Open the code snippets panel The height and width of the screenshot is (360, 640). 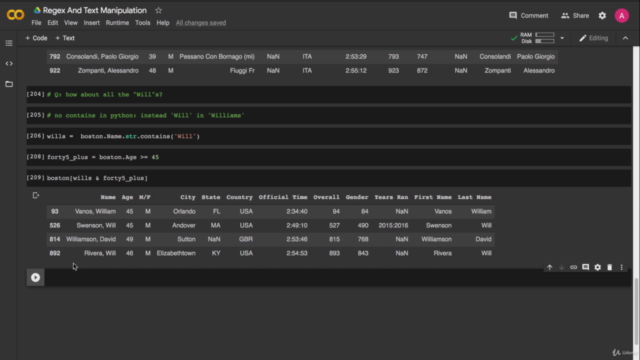point(9,64)
